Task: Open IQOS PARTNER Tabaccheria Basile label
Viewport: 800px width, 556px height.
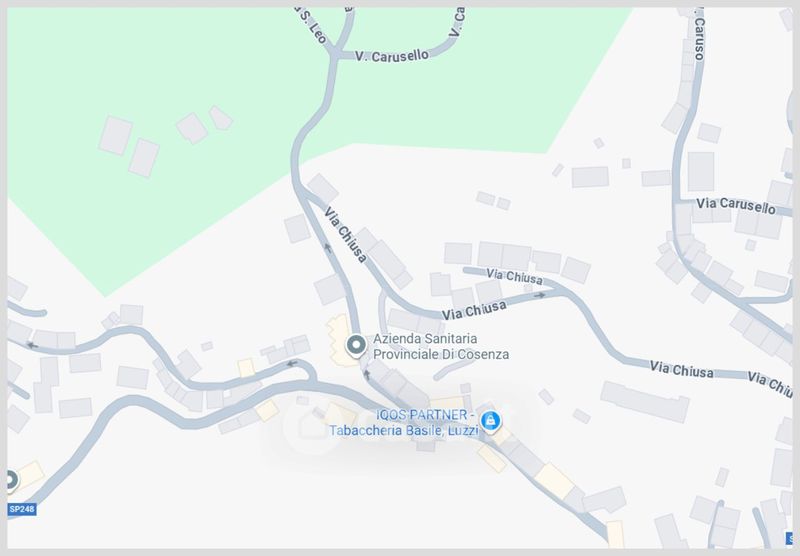Action: [x=404, y=423]
